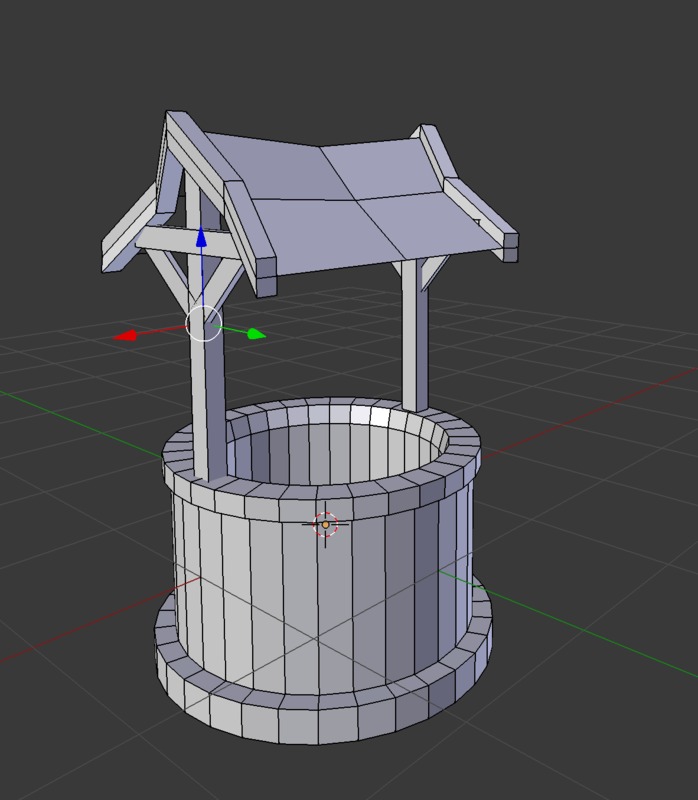
Task: Click the upper-right roof panel face
Action: (x=385, y=165)
